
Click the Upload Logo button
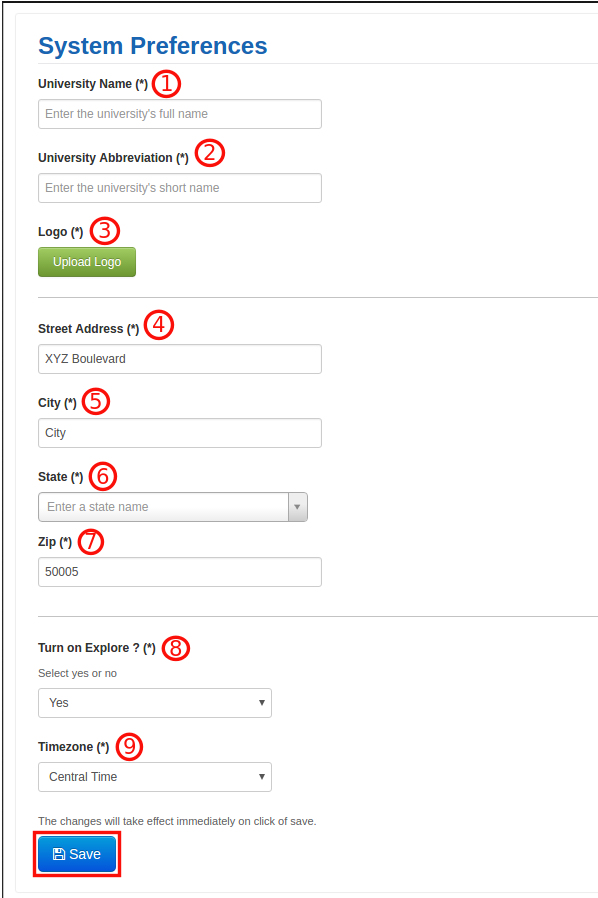coord(87,262)
